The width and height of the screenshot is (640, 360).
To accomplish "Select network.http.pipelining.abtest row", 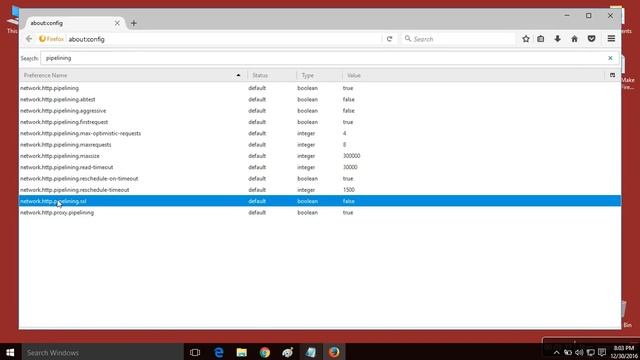I will click(x=320, y=100).
